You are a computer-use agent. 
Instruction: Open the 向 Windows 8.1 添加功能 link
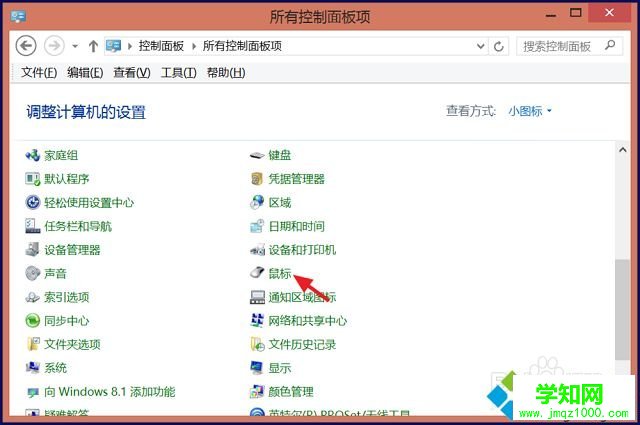109,392
